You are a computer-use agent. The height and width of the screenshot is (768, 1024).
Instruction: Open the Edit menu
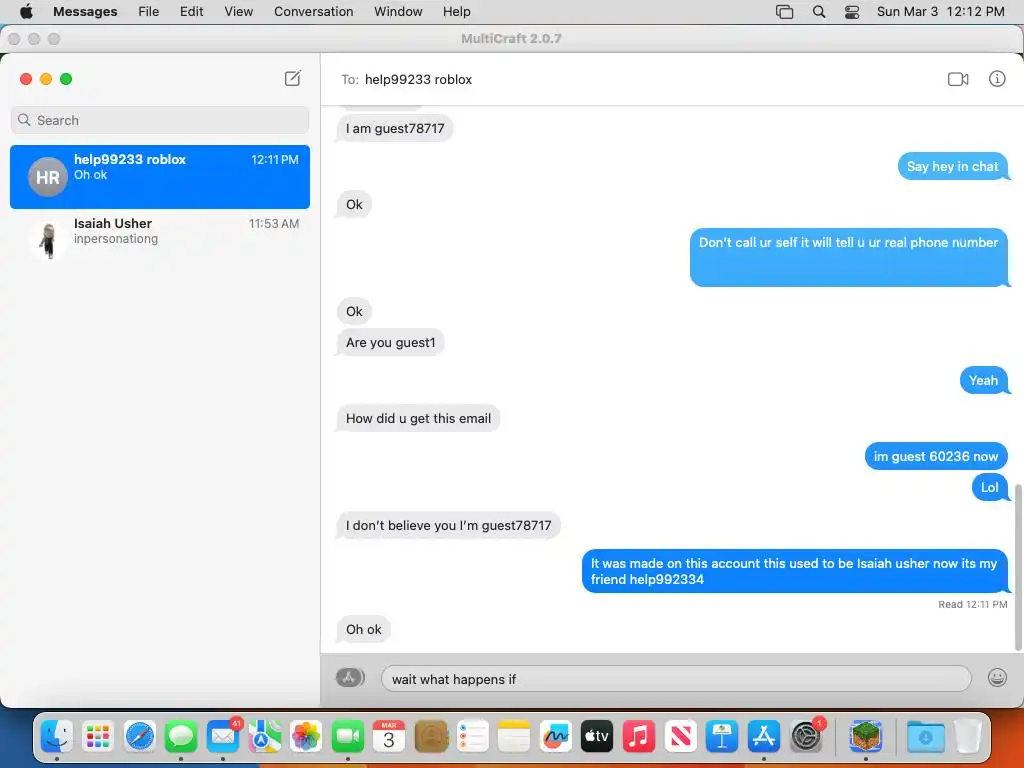click(x=191, y=11)
